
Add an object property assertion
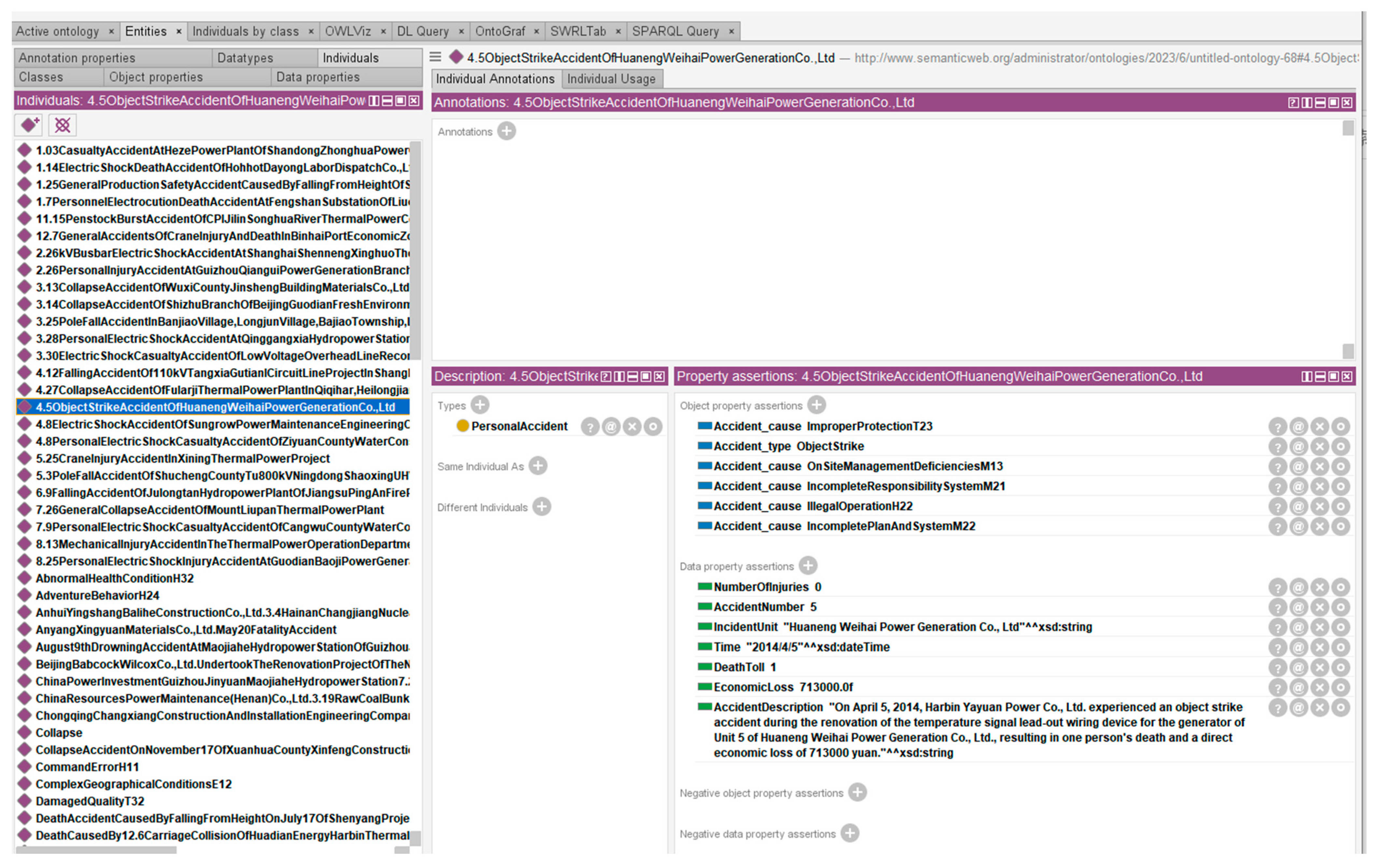817,405
